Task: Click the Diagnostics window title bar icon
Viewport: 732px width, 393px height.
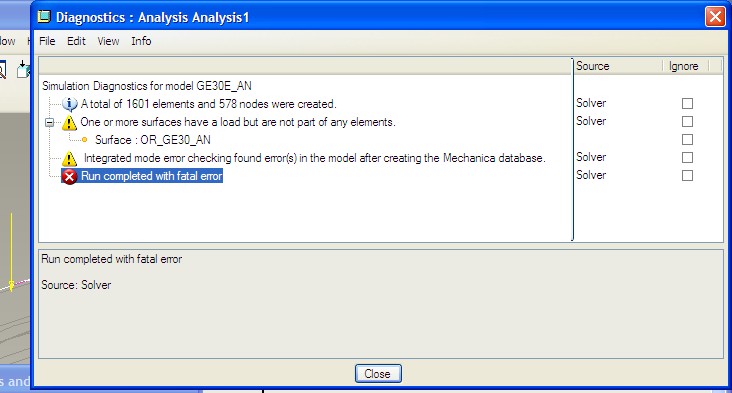Action: 44,17
